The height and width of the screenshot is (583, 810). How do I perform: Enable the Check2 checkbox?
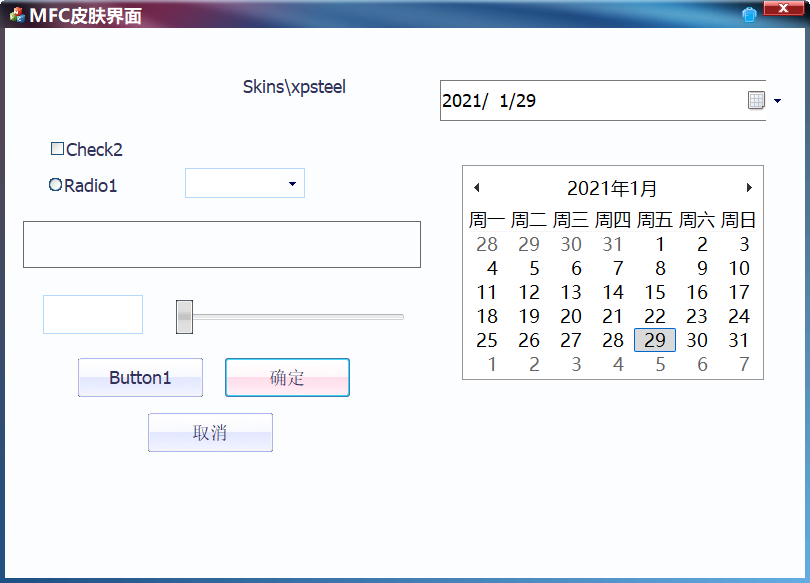pyautogui.click(x=57, y=148)
